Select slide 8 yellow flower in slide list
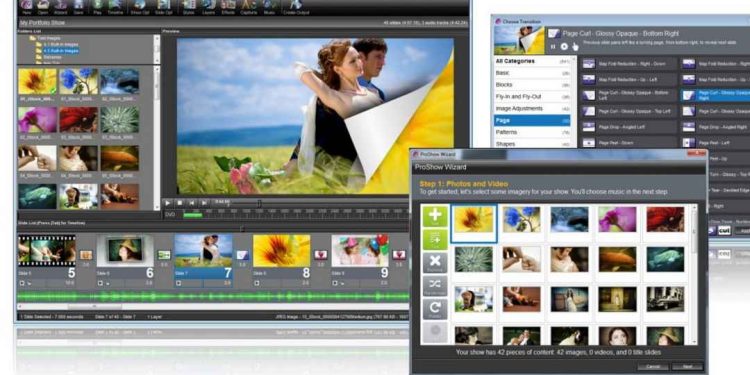This screenshot has width=750, height=375. point(282,250)
